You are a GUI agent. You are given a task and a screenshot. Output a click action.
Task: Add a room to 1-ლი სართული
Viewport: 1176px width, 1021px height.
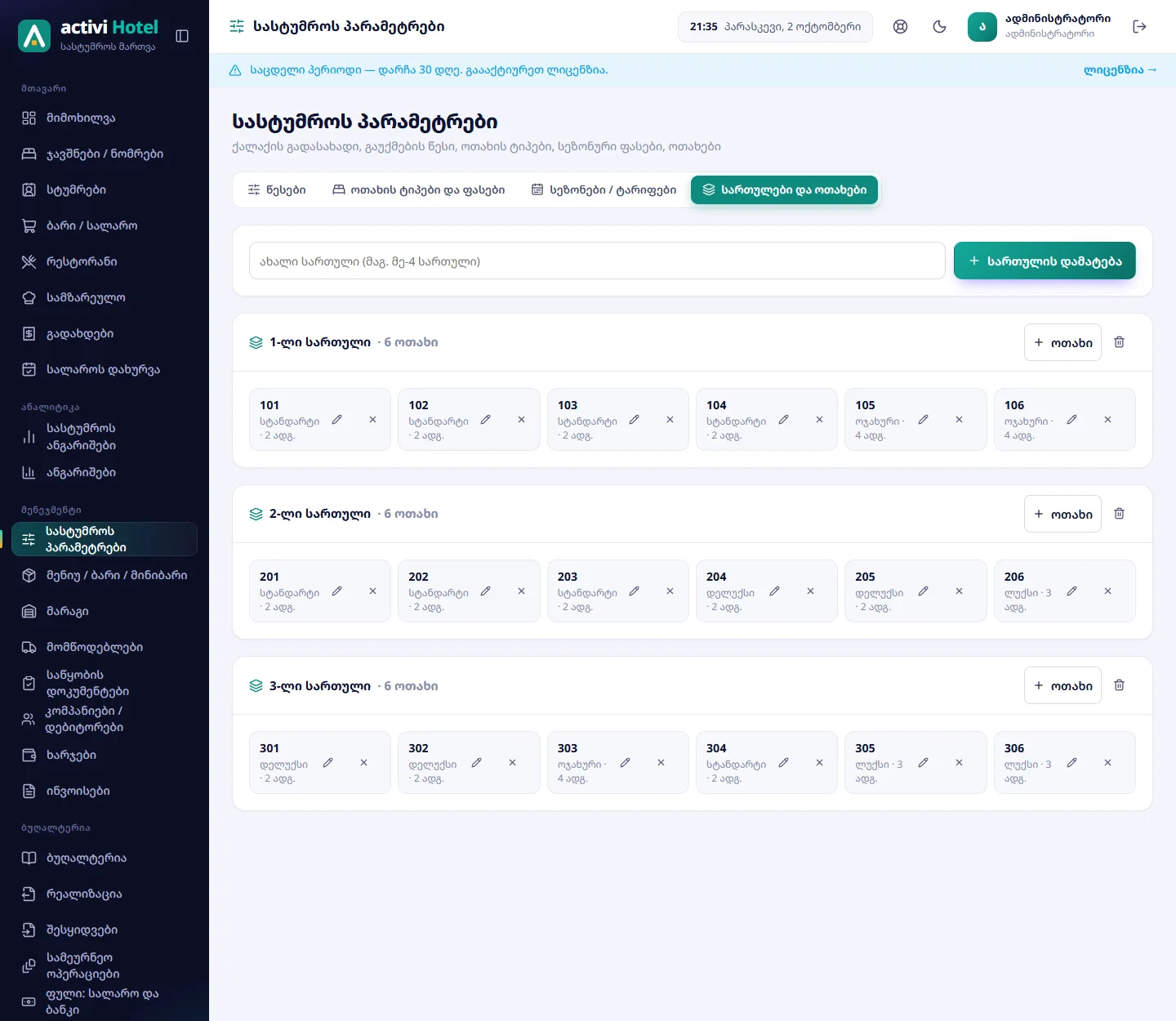pyautogui.click(x=1062, y=342)
